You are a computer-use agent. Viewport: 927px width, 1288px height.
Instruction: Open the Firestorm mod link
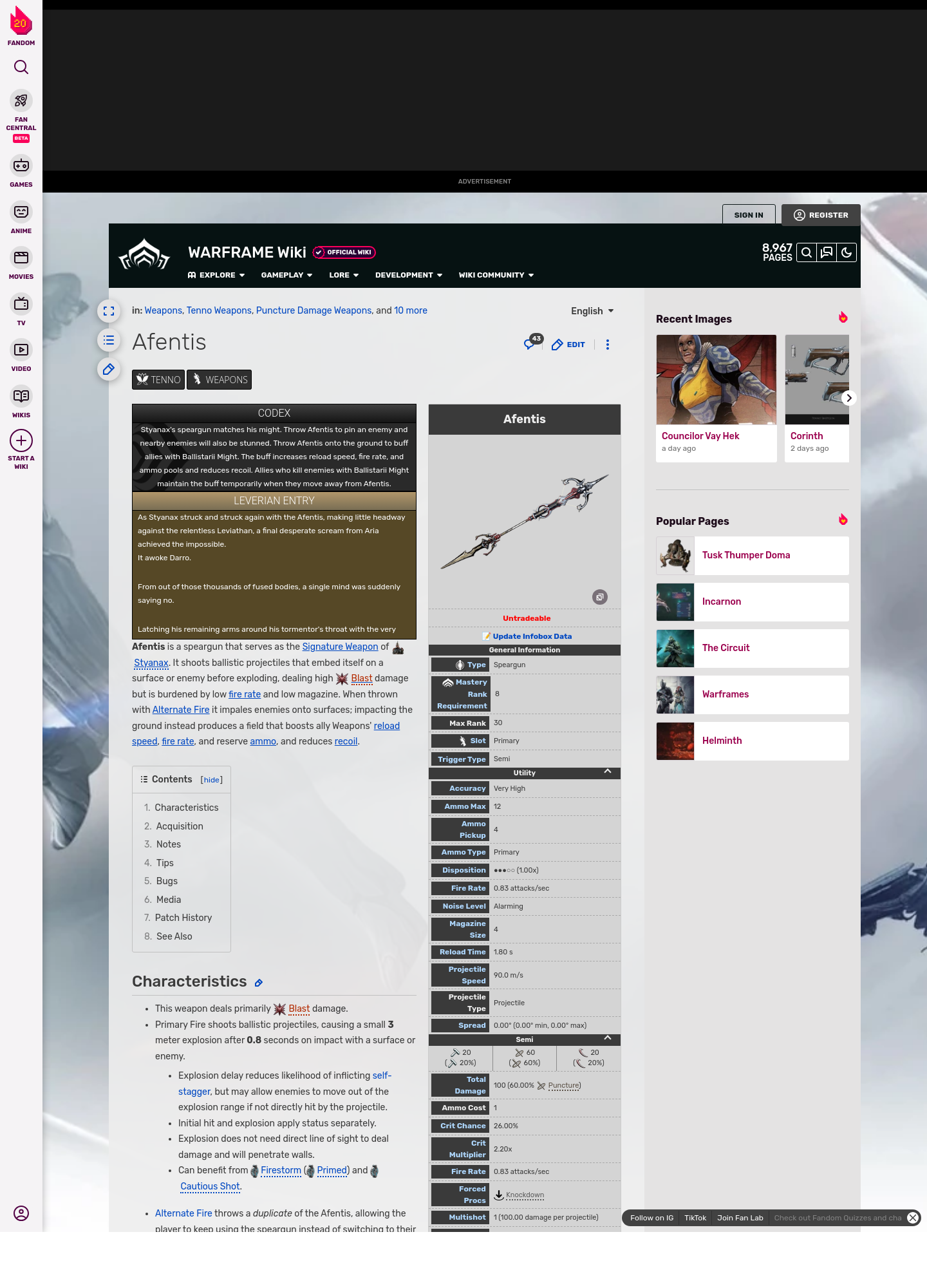pos(281,1170)
